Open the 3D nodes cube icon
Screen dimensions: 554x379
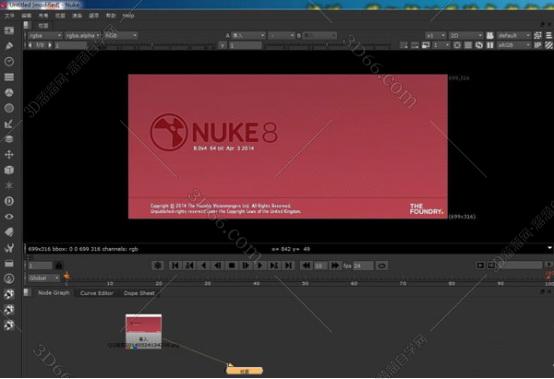pyautogui.click(x=9, y=170)
